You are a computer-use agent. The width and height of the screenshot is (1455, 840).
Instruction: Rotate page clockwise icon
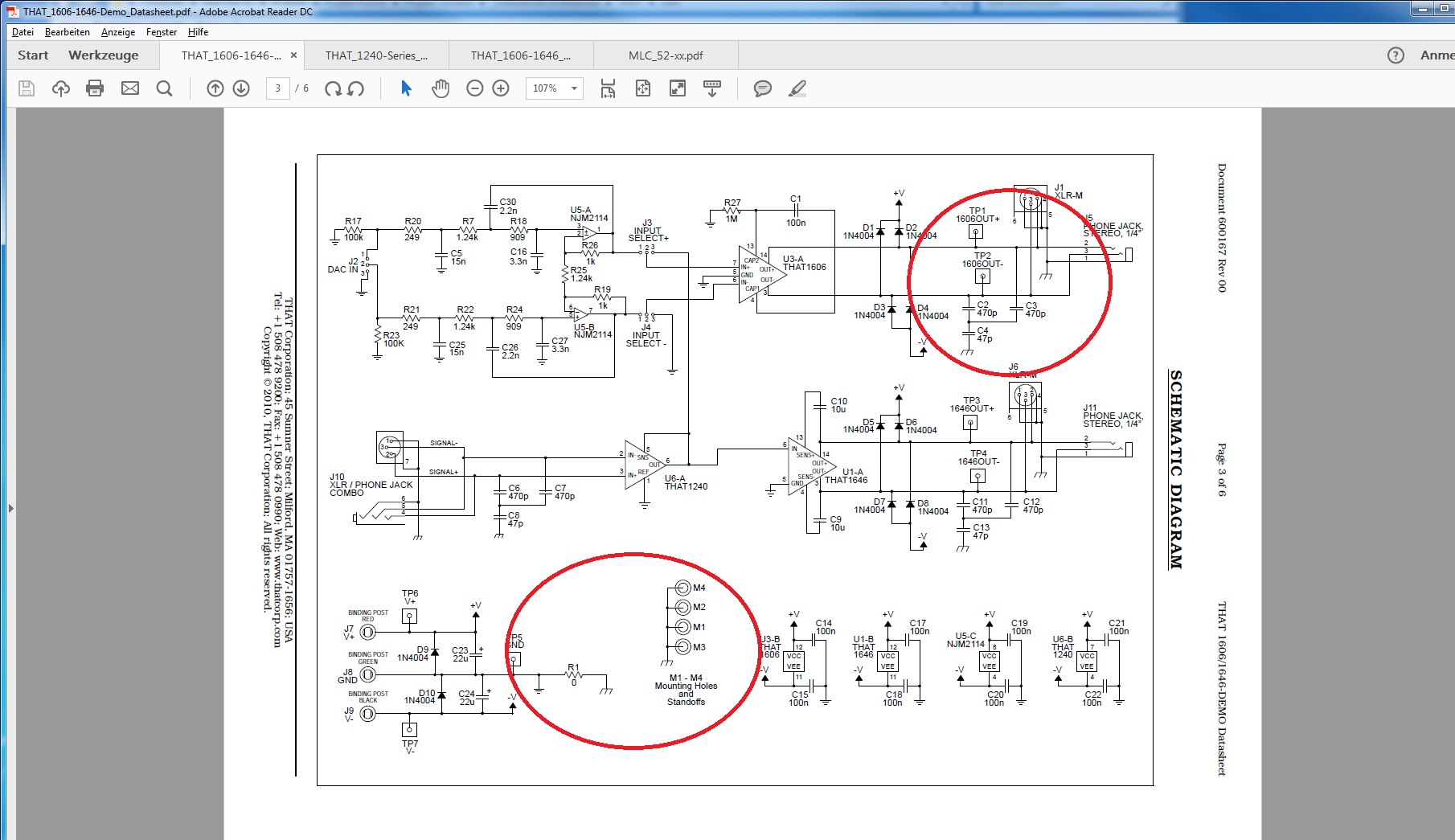point(333,88)
